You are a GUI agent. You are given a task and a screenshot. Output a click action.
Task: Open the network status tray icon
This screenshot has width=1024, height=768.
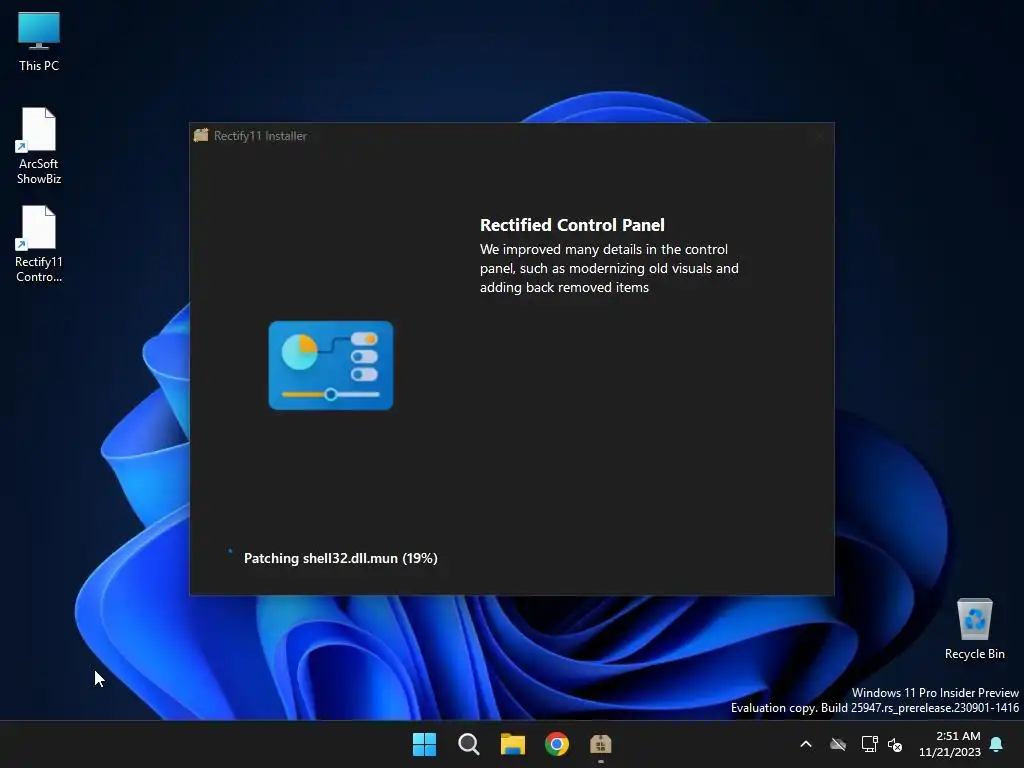pyautogui.click(x=869, y=744)
